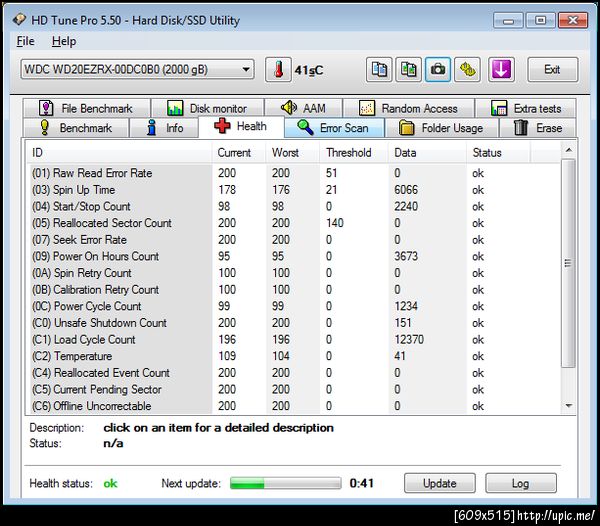
Task: Click the thermometer temperature icon
Action: tap(279, 70)
